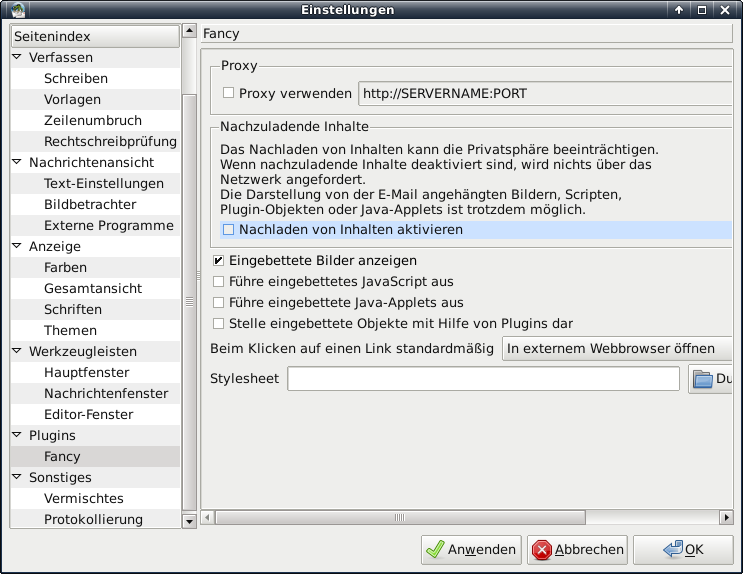Click into the Stylesheet text field

pos(483,379)
